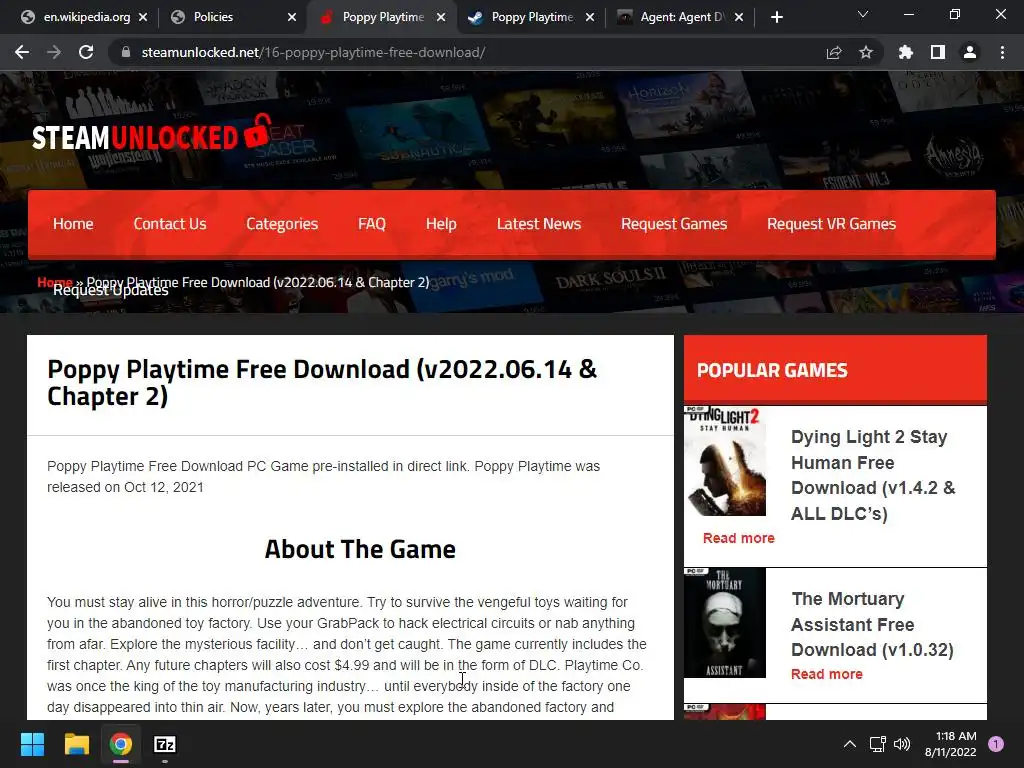Click the Dying Light 2 cover thumbnail
Viewport: 1024px width, 768px height.
tap(725, 461)
